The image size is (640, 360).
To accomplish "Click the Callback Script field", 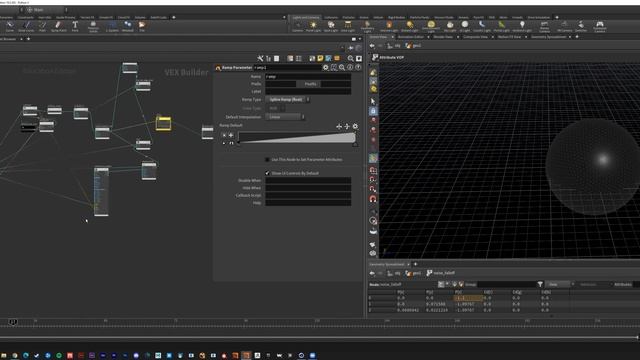I will (308, 196).
